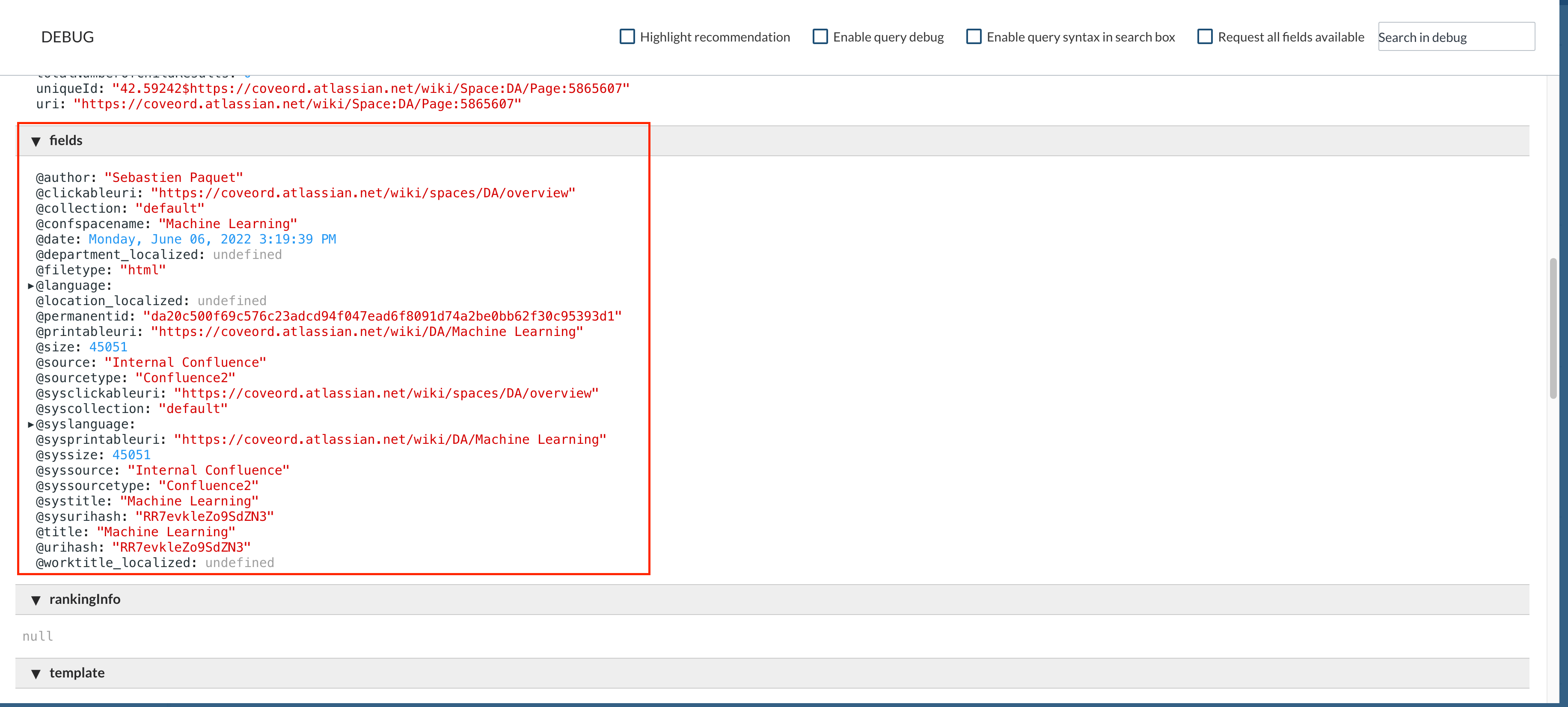1568x707 pixels.
Task: Expand the @syslanguage field arrow
Action: click(30, 425)
